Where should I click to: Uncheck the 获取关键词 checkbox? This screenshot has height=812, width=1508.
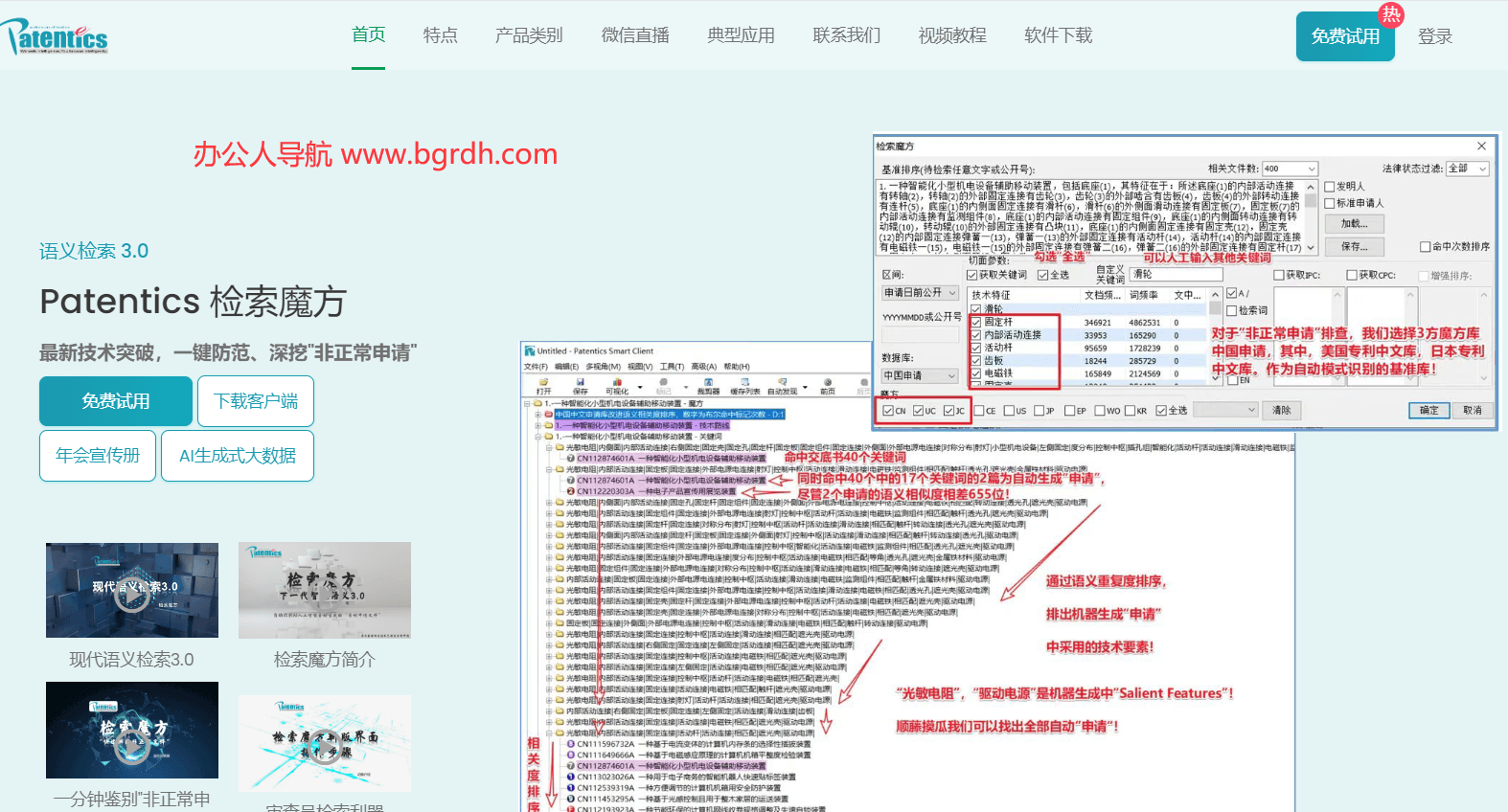tap(971, 275)
